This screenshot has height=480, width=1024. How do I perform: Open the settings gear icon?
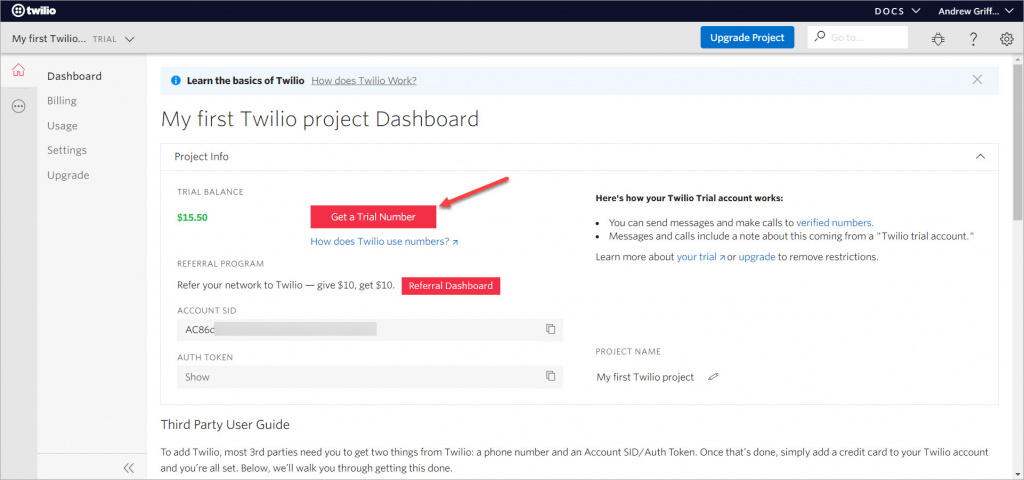[x=1006, y=39]
